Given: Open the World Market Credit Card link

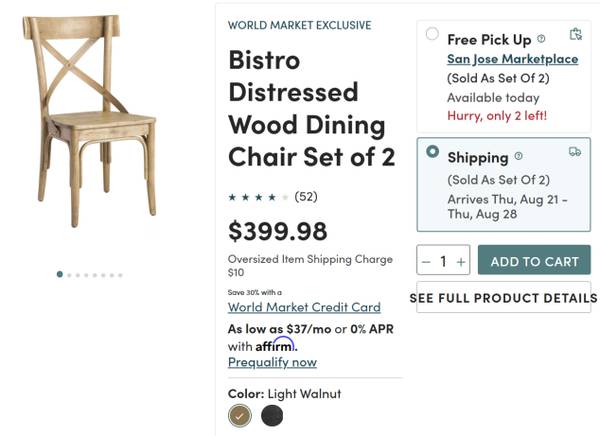Looking at the screenshot, I should coord(304,307).
